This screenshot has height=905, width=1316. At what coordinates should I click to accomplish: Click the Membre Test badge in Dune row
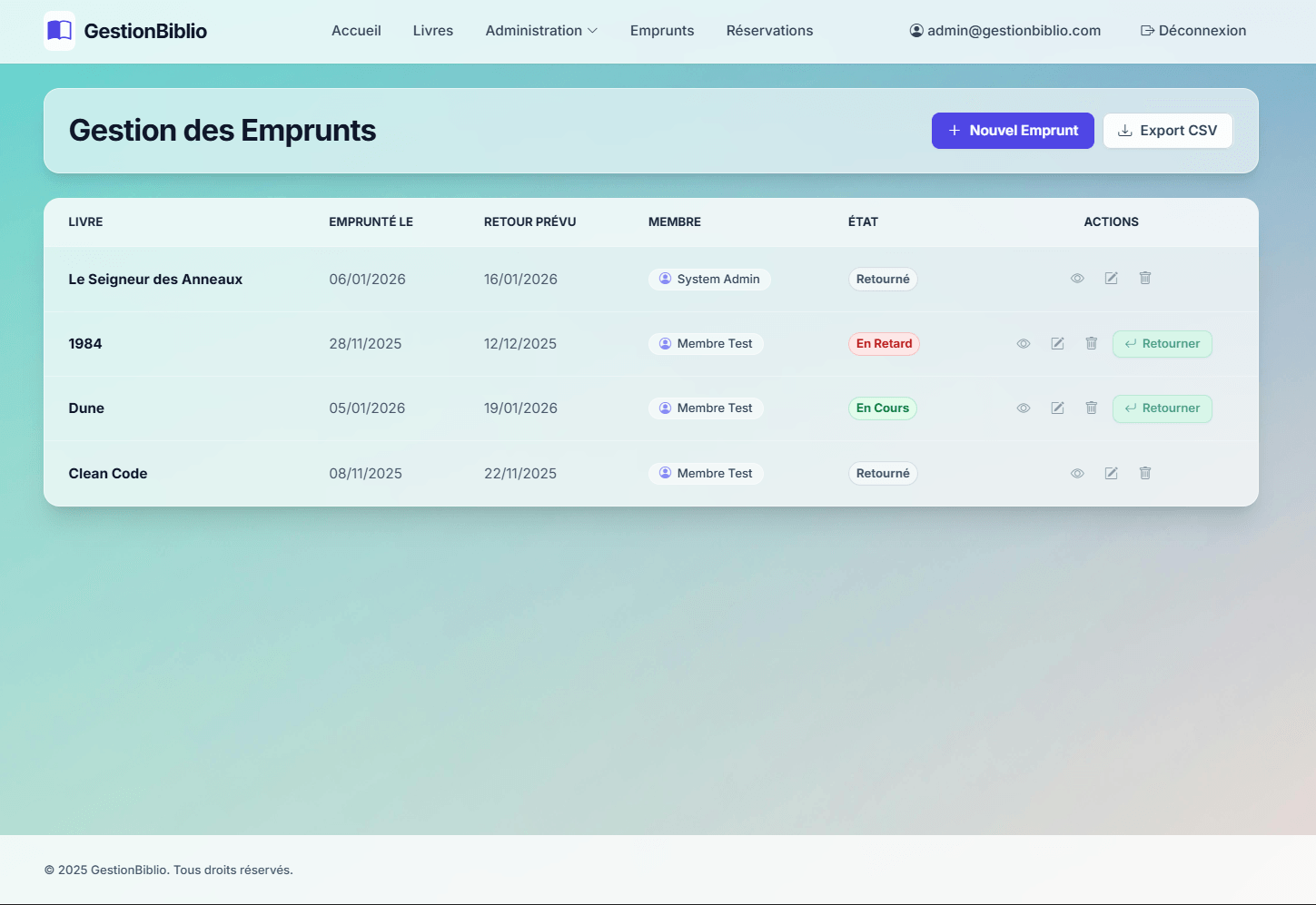click(x=706, y=408)
